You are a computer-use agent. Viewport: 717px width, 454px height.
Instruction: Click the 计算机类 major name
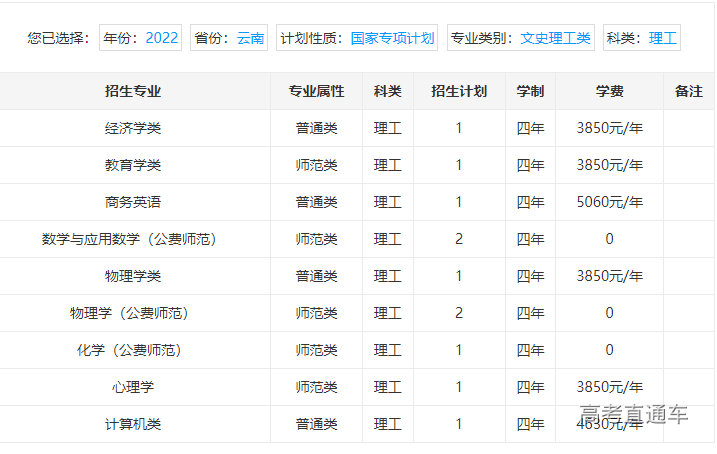coord(133,424)
